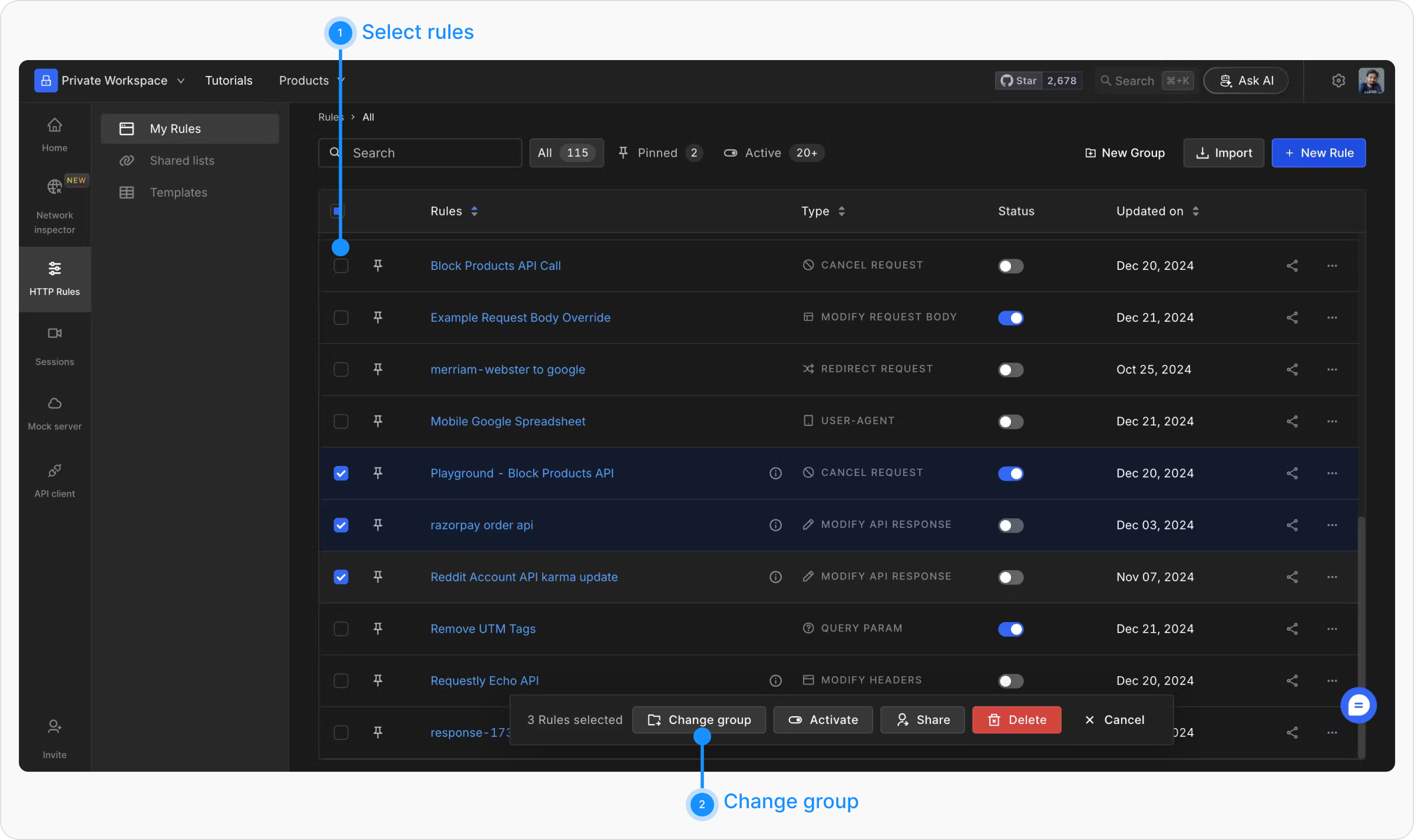
Task: Show info for razorpay order api
Action: 775,525
